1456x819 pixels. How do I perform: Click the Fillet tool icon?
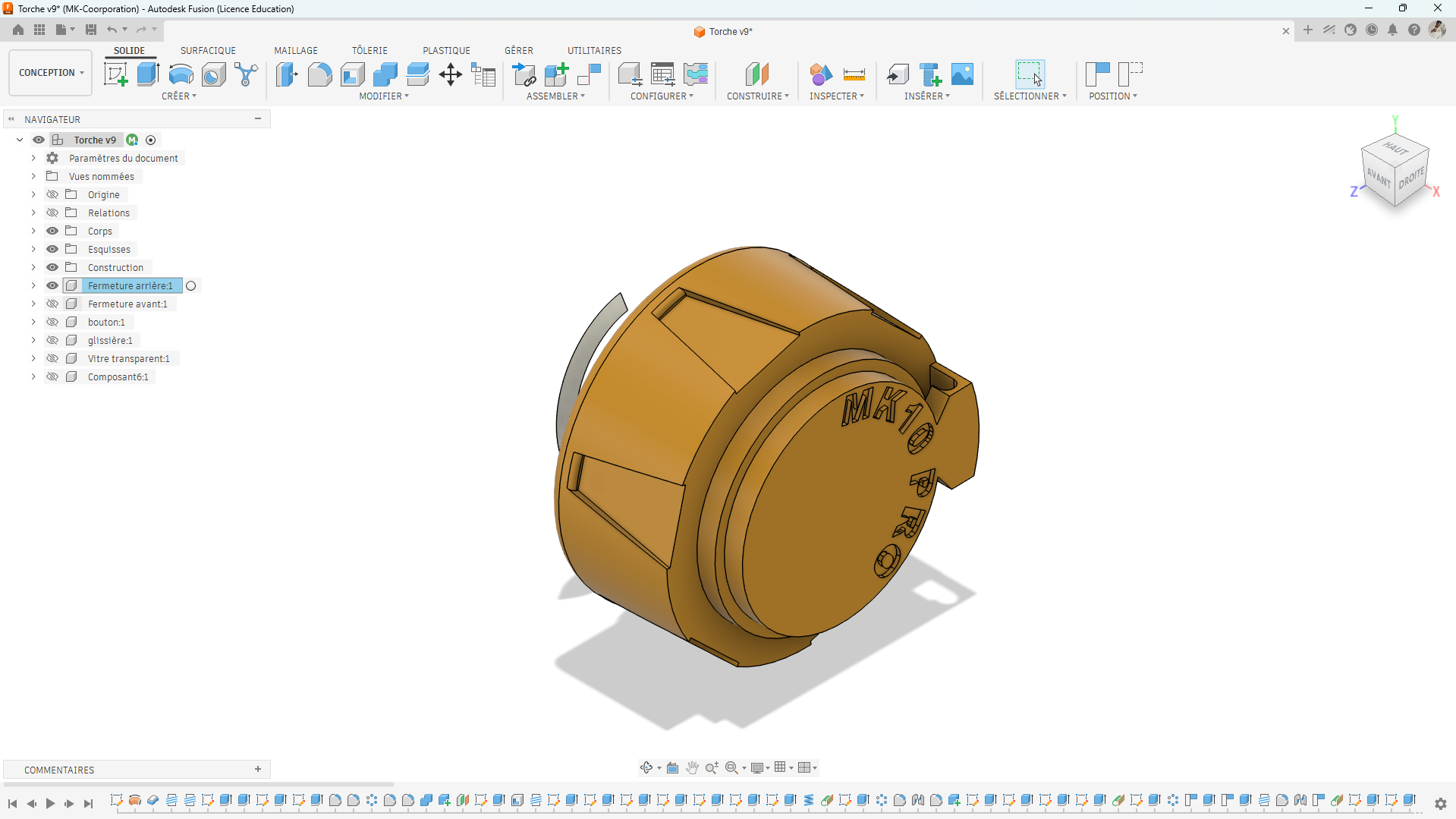(319, 74)
